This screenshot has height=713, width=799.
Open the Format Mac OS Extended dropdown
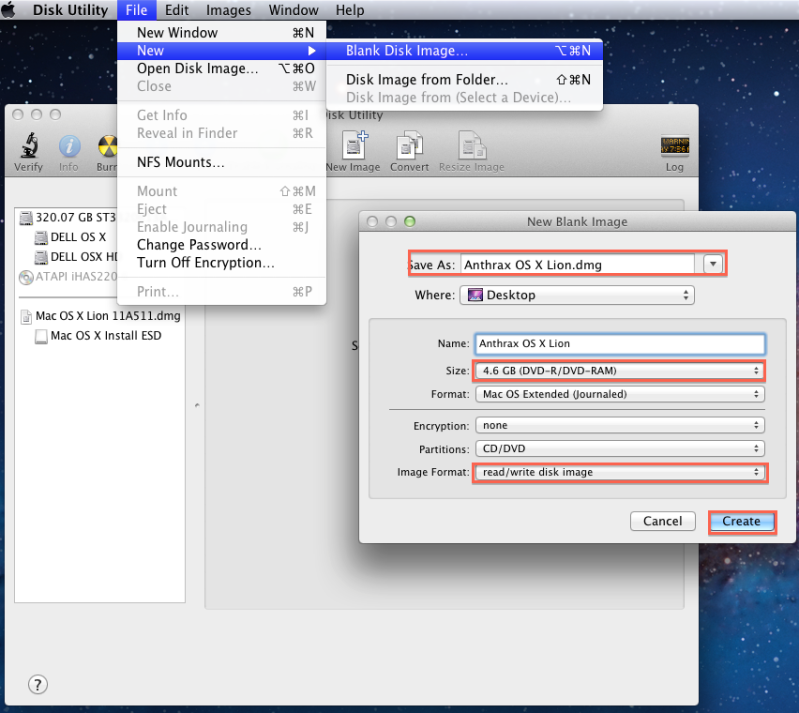coord(620,394)
